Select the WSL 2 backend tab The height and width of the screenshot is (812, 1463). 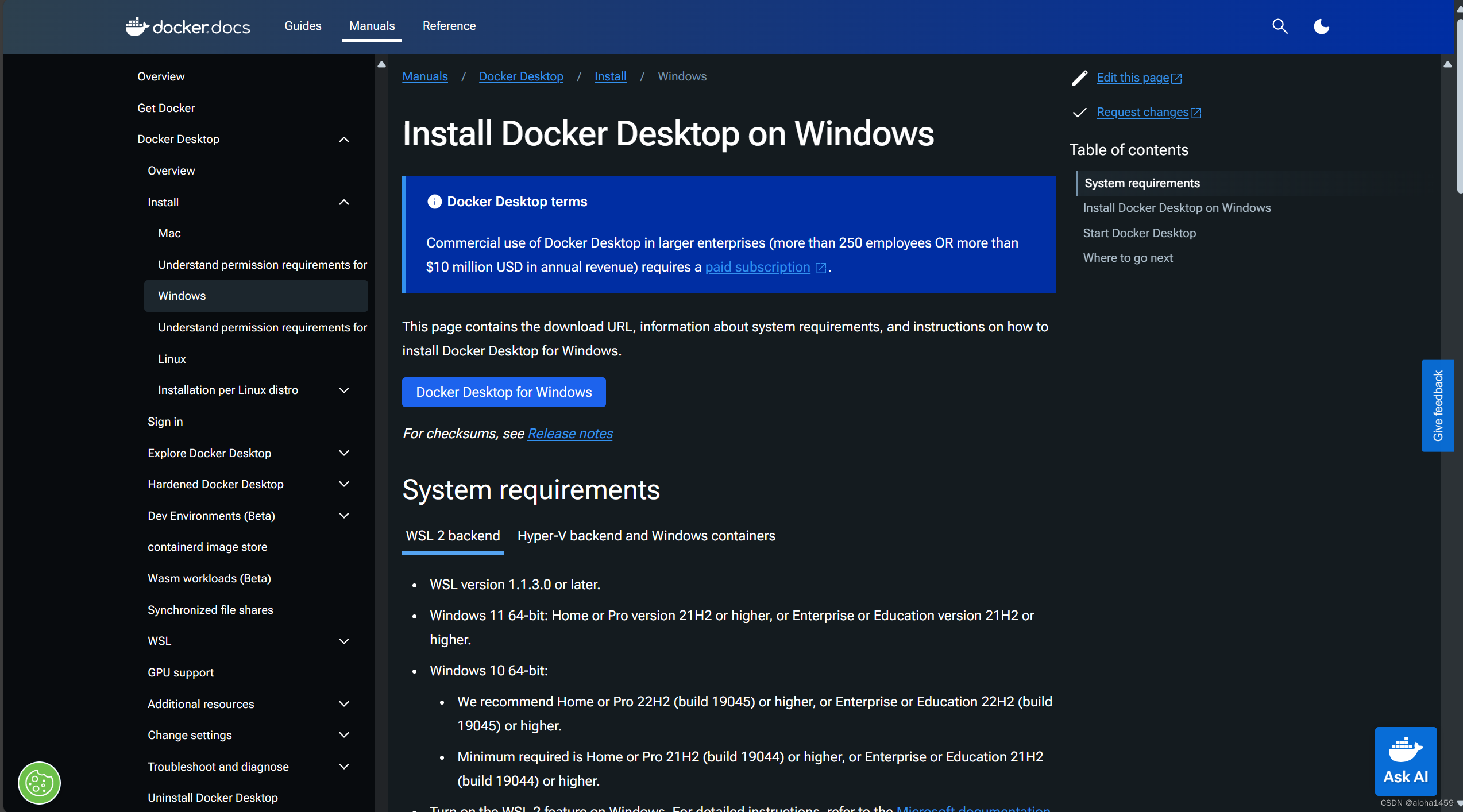point(453,536)
